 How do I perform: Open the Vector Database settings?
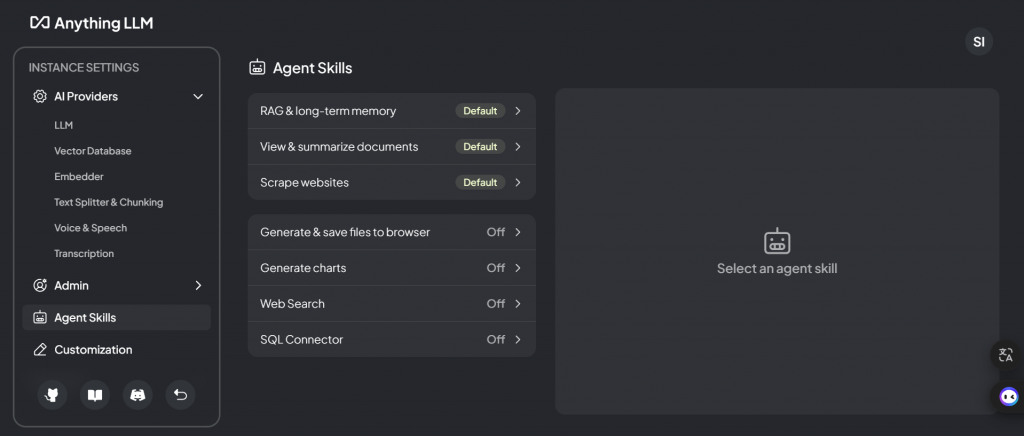pos(93,151)
